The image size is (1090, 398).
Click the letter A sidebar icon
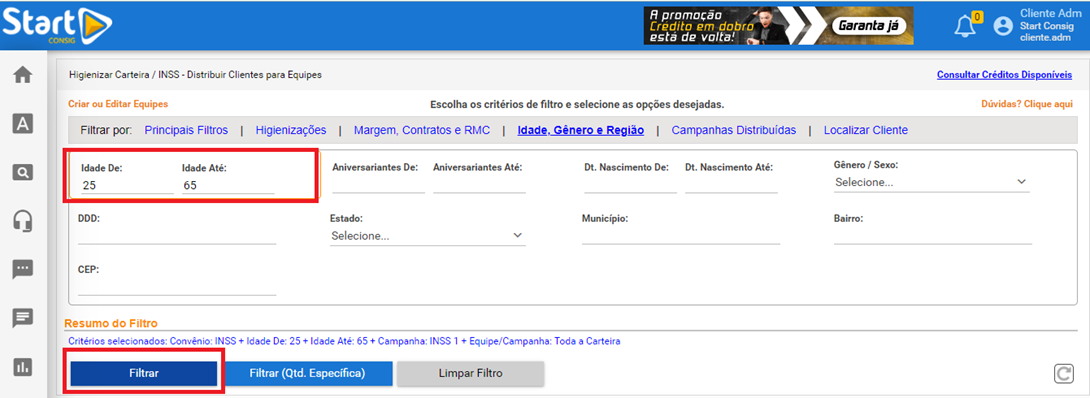(x=23, y=124)
